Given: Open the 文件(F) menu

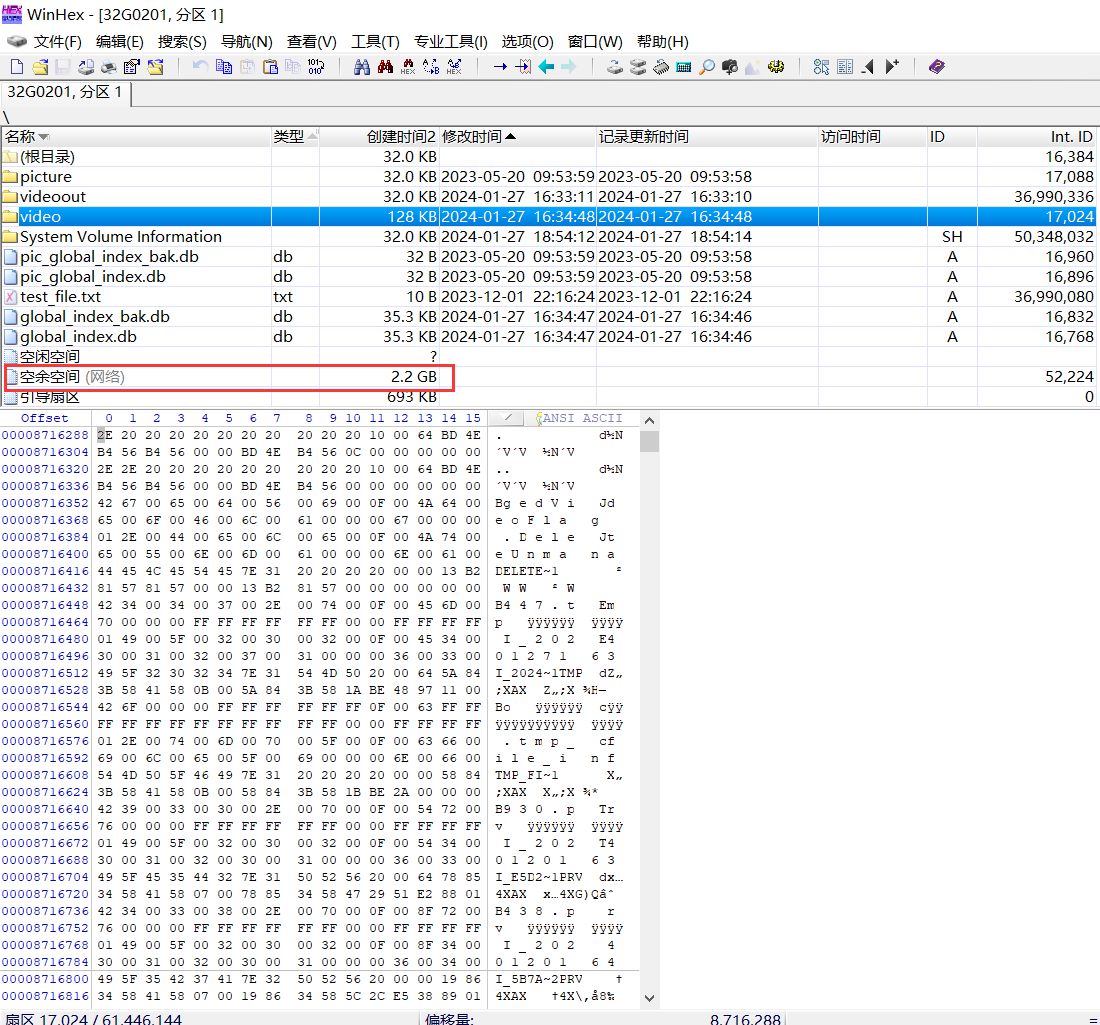Looking at the screenshot, I should [58, 42].
